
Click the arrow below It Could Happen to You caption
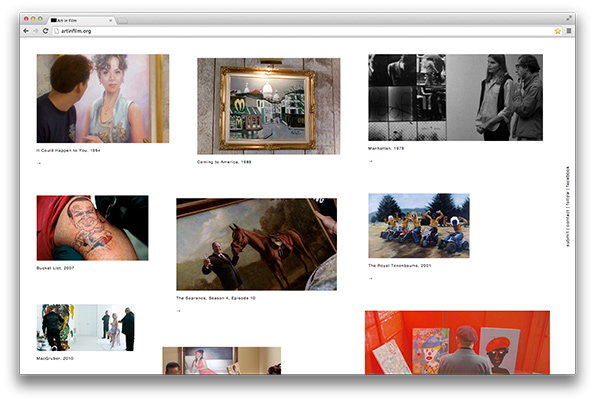pyautogui.click(x=39, y=163)
